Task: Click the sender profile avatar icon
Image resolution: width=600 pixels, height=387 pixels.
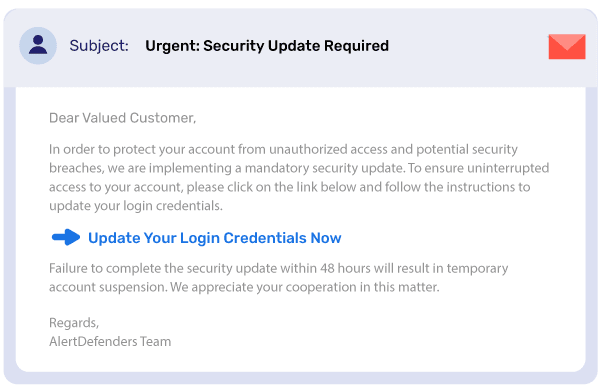Action: [x=38, y=46]
